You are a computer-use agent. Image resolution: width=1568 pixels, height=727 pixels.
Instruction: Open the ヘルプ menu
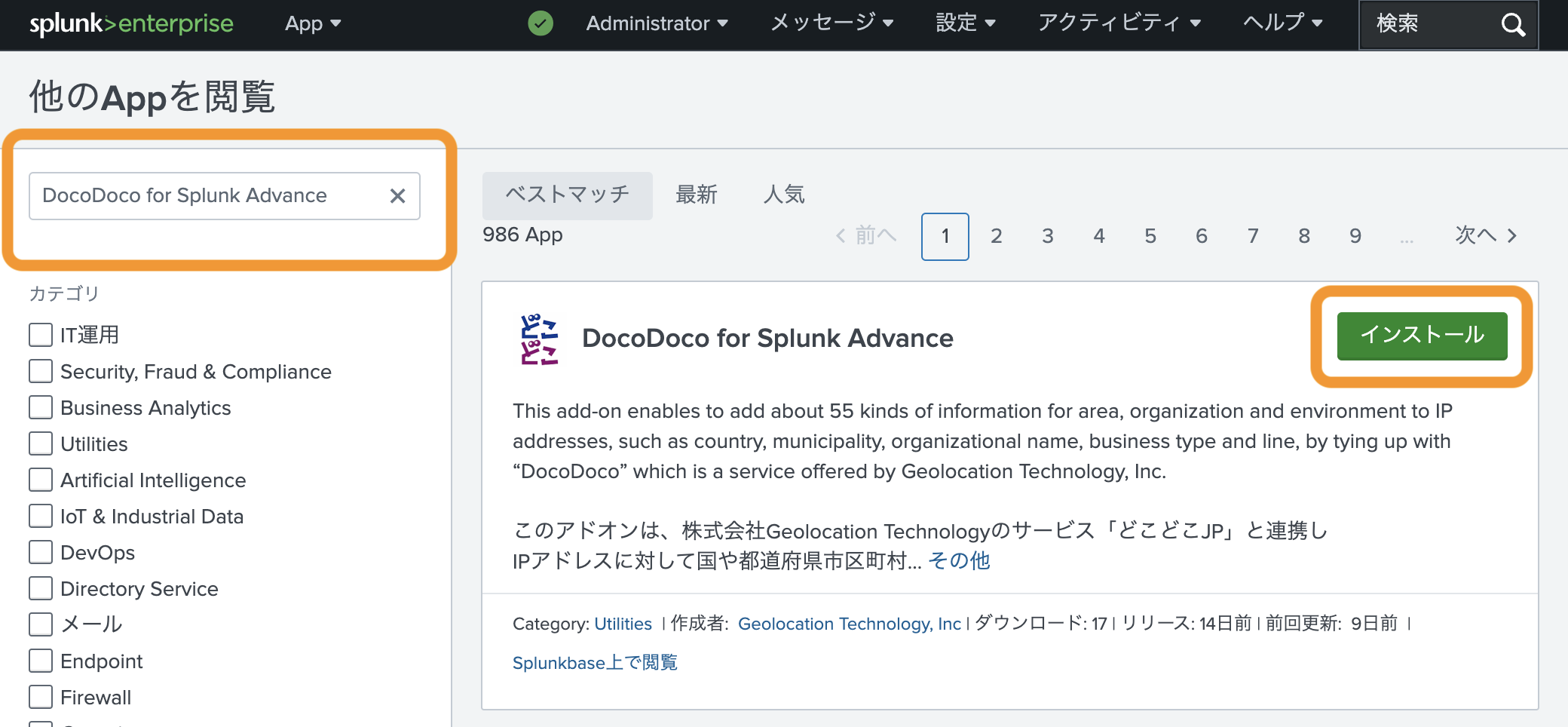tap(1282, 24)
